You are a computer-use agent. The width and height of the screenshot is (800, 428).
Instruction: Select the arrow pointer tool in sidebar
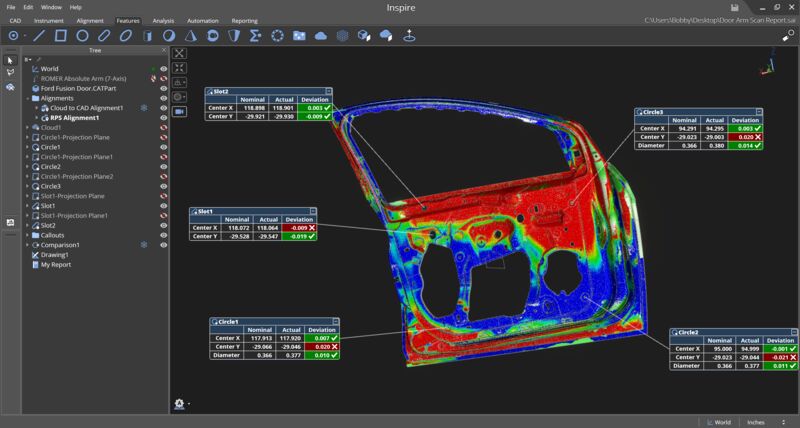(10, 60)
